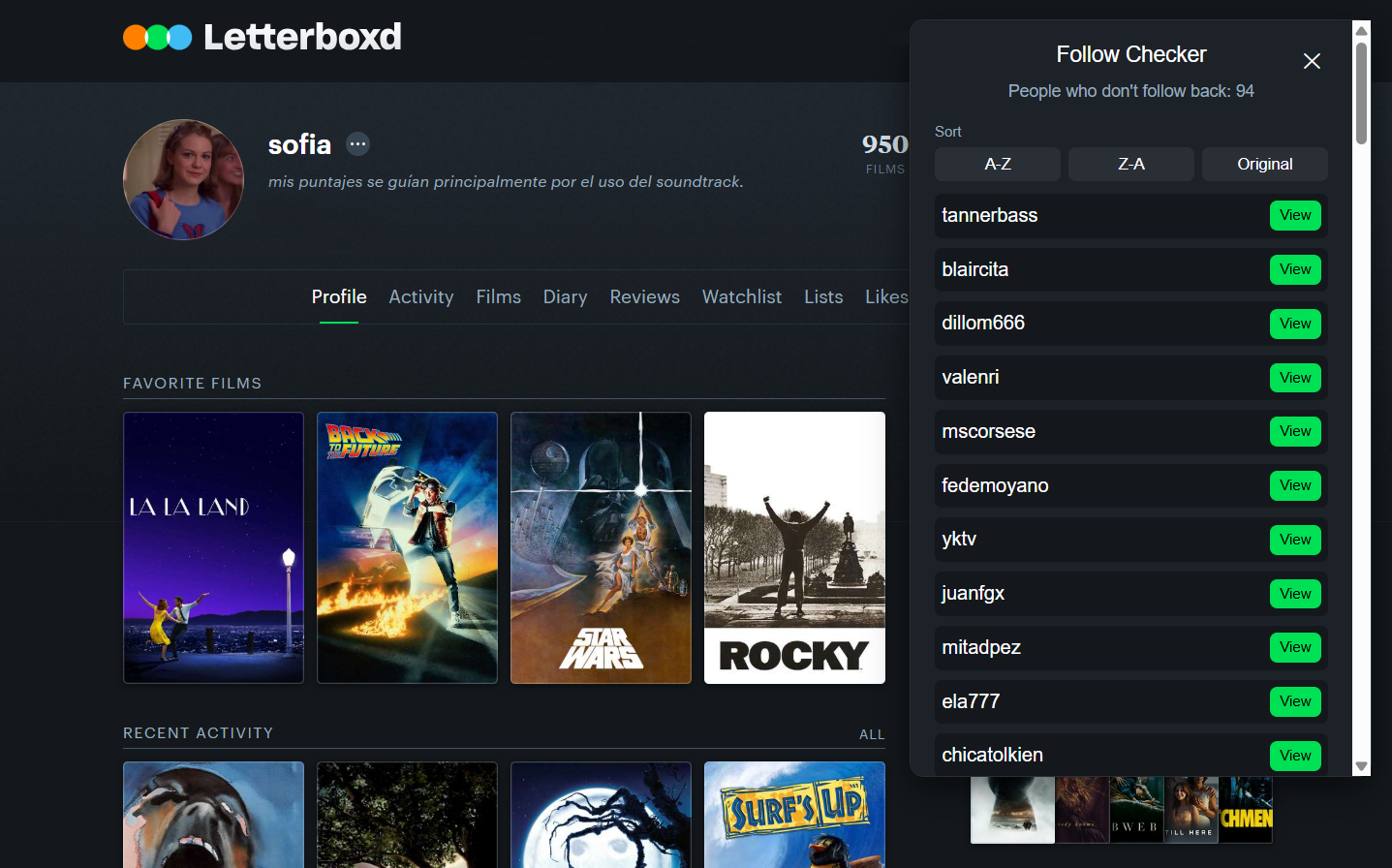Image resolution: width=1392 pixels, height=868 pixels.
Task: Sort the list A-Z
Action: pyautogui.click(x=998, y=164)
